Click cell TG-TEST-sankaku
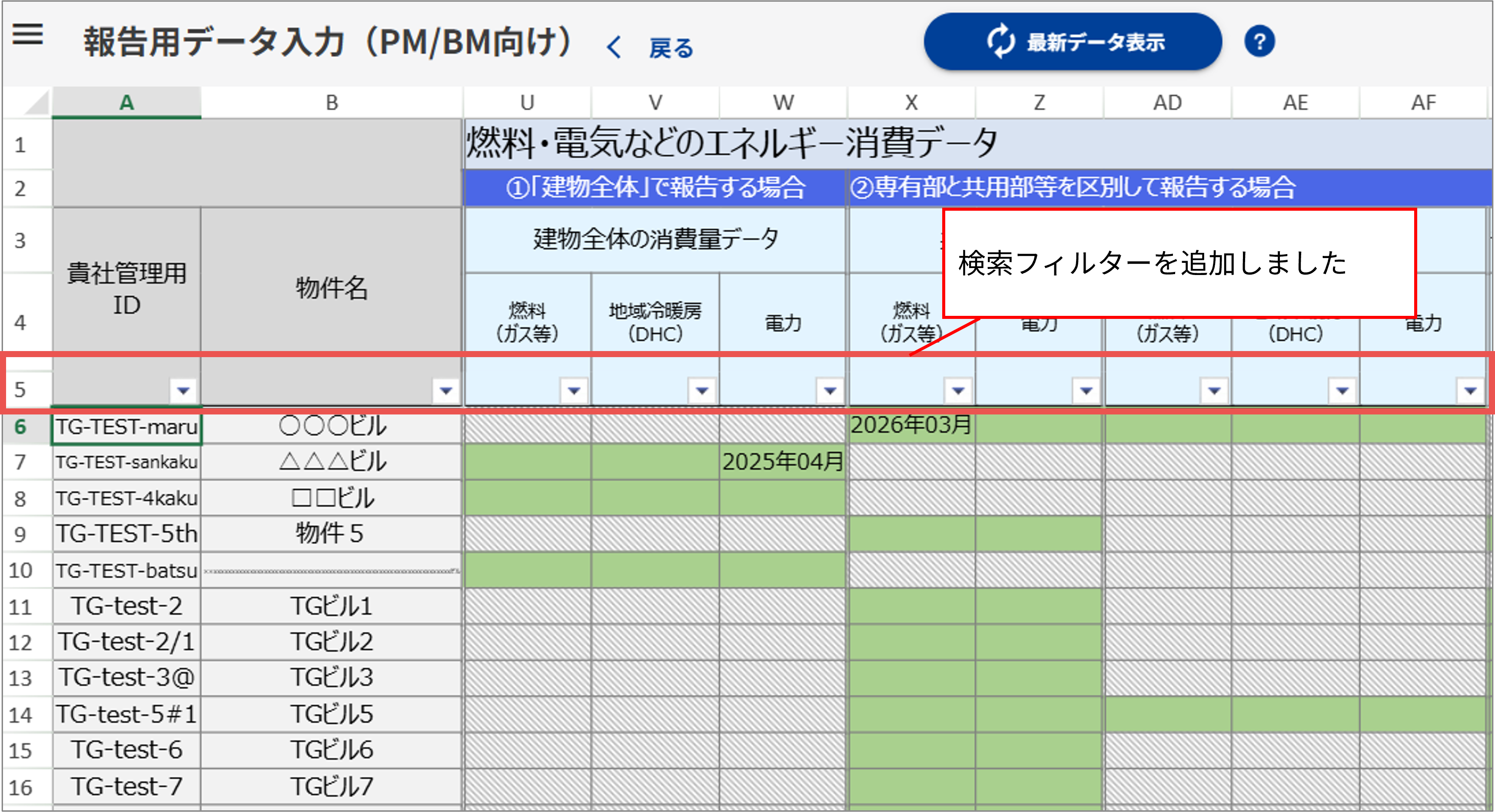Image resolution: width=1495 pixels, height=812 pixels. coord(126,462)
